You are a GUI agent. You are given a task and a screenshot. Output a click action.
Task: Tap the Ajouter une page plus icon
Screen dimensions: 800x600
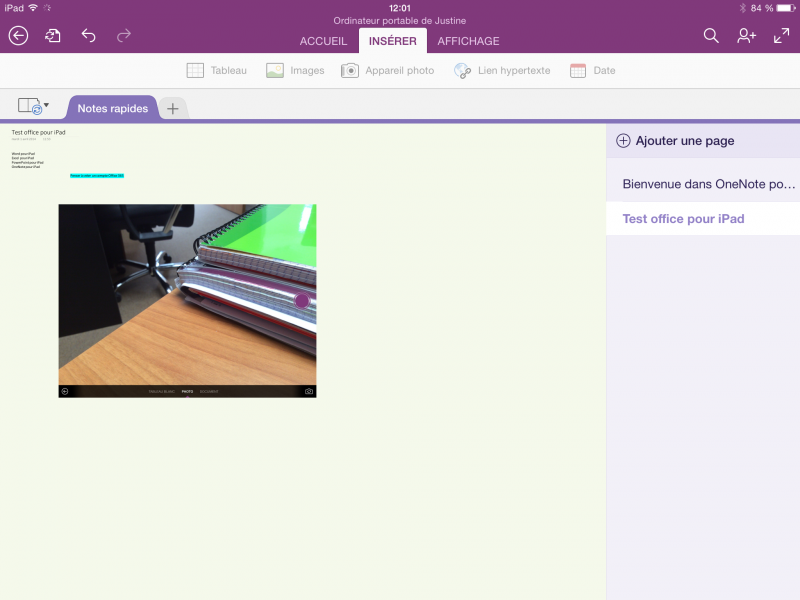coord(623,141)
